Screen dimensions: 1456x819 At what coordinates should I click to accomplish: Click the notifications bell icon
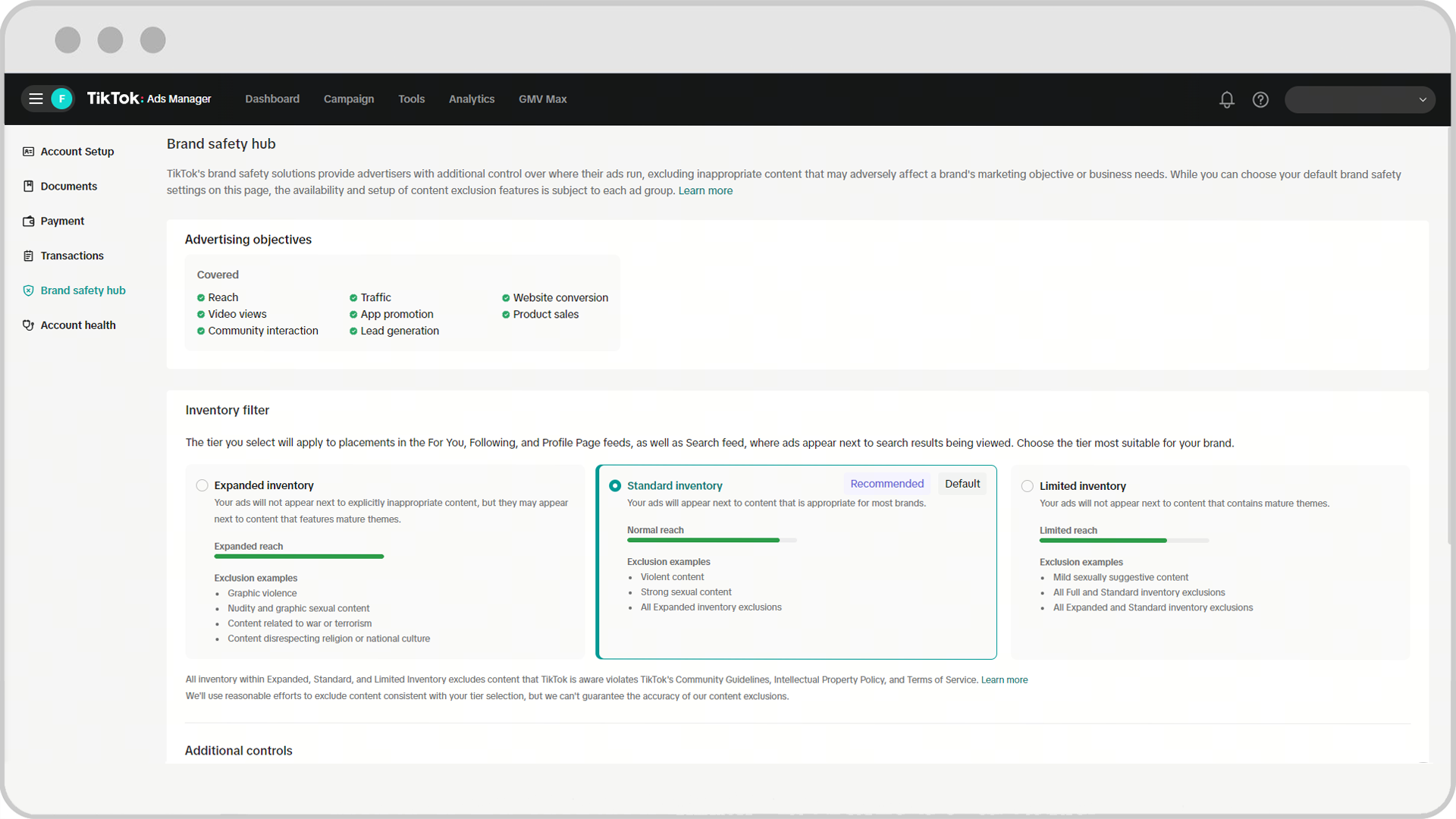tap(1226, 99)
